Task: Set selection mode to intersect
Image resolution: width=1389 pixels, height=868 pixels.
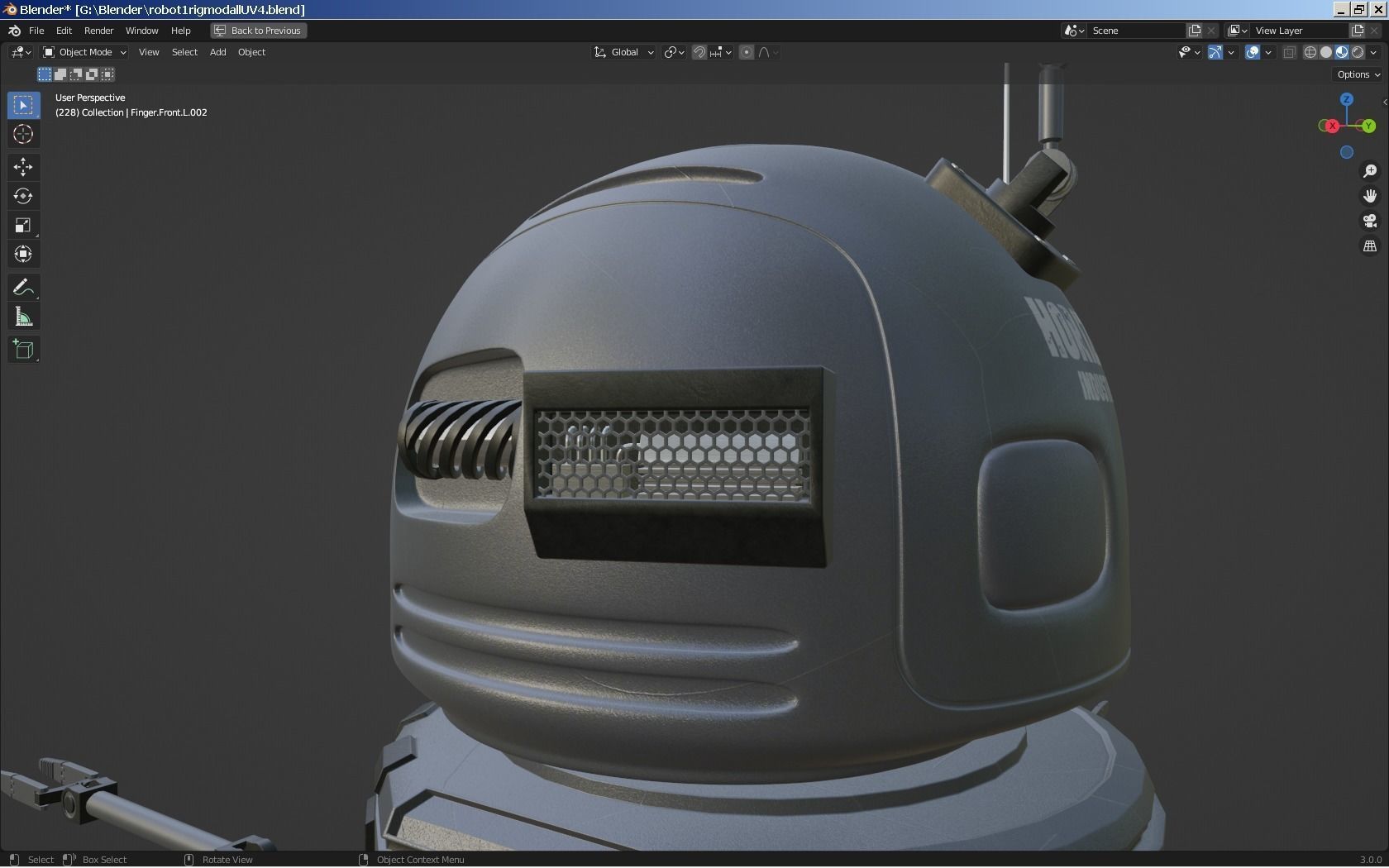Action: click(x=107, y=74)
